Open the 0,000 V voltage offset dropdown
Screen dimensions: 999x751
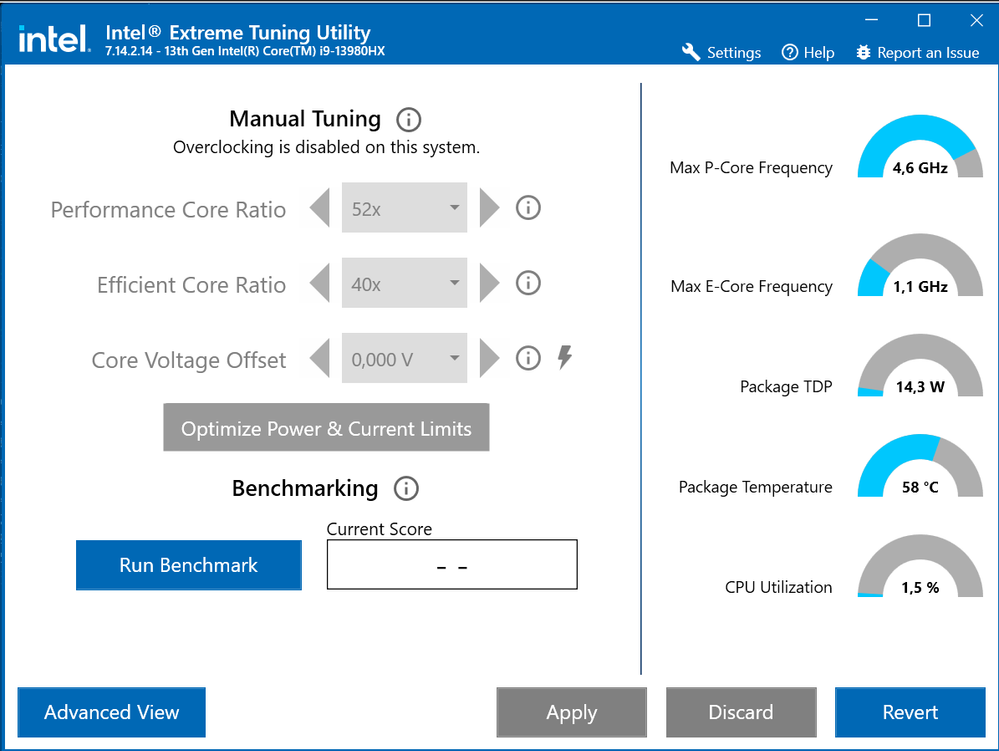(x=405, y=358)
